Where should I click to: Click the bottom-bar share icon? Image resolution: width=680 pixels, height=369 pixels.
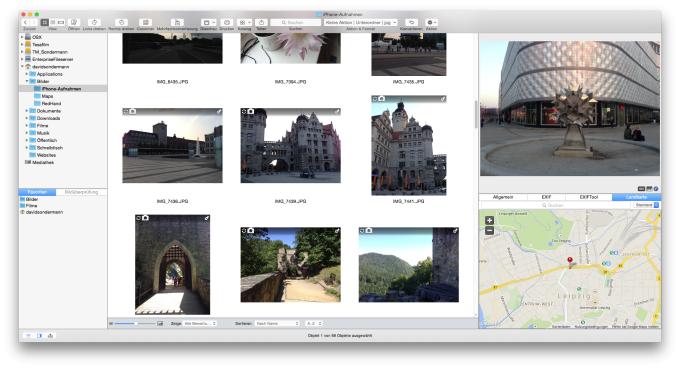tap(50, 336)
